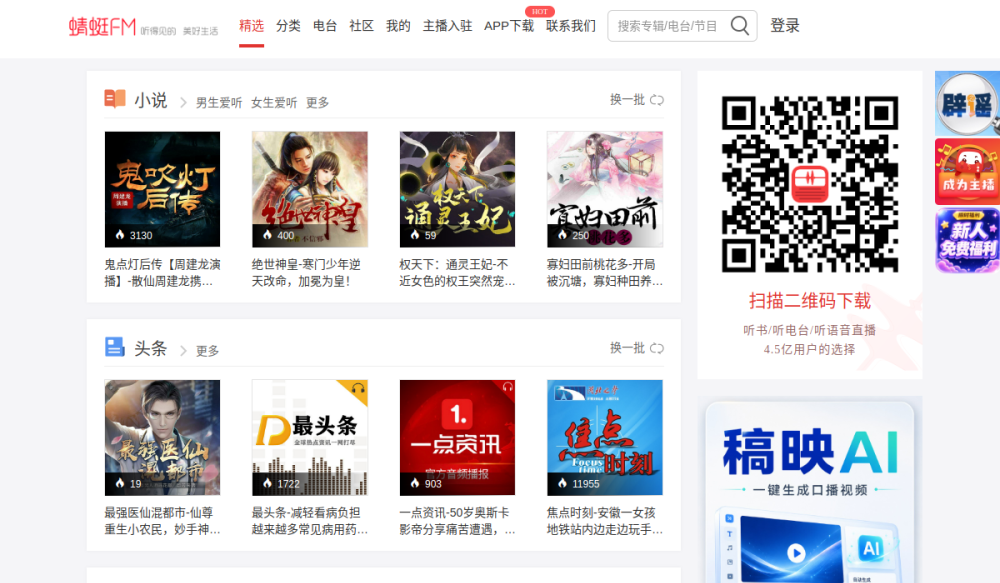Screen dimensions: 1000x583
Task: Click the title 绝世神皇-寒门少年逆天改命
Action: pos(306,273)
